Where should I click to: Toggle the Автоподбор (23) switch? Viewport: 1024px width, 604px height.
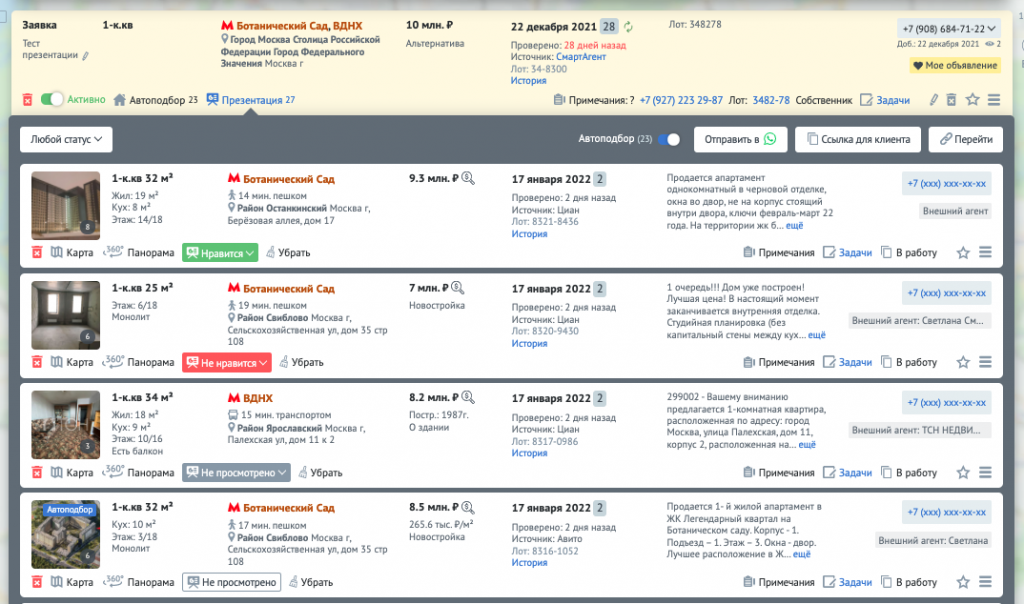point(669,140)
